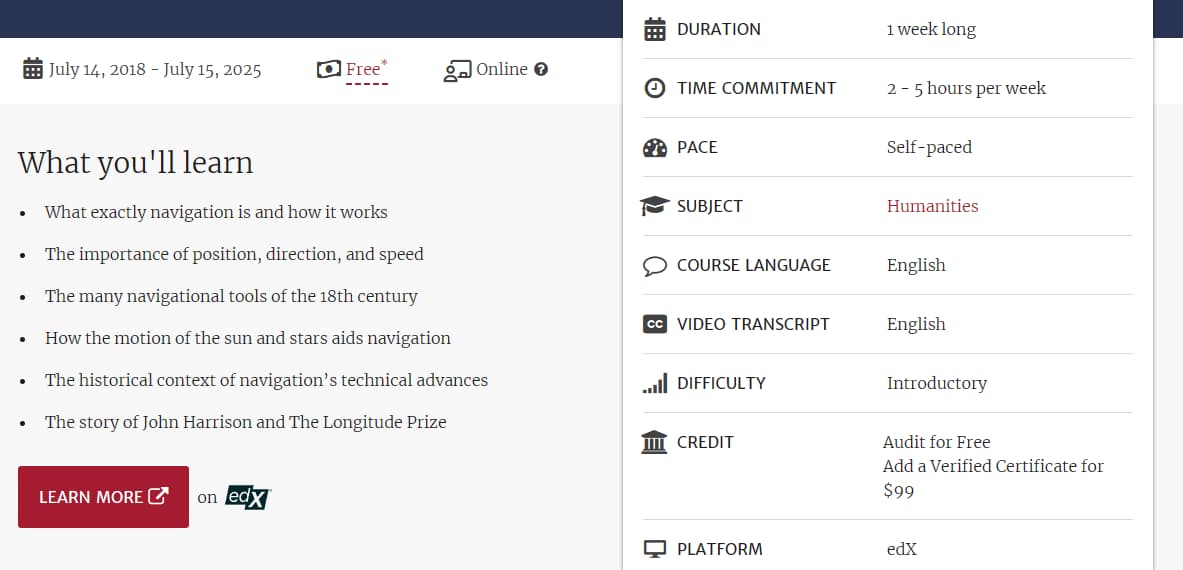Click the Course Language speech bubble icon

(655, 266)
